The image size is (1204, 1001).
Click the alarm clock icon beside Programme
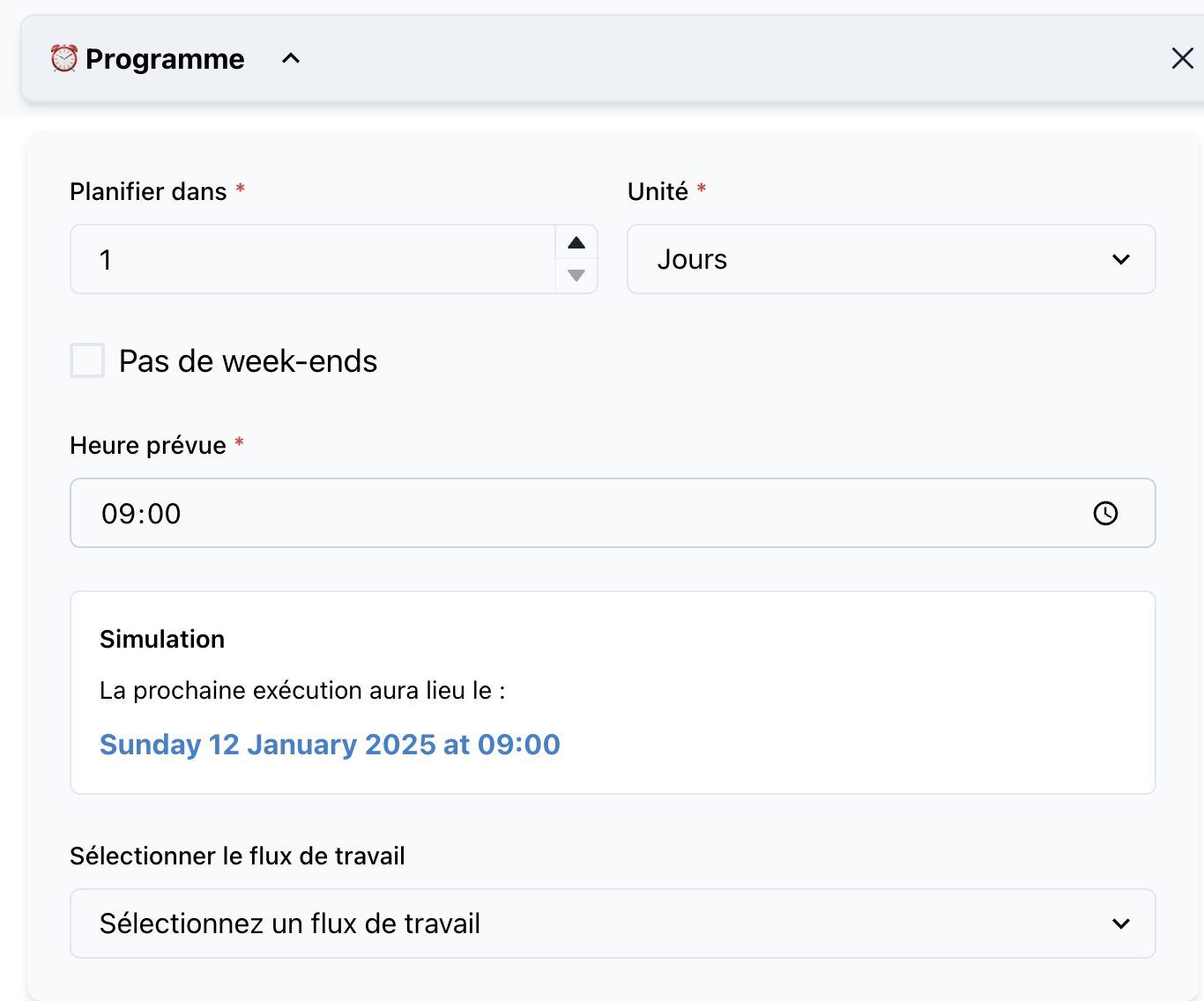pyautogui.click(x=63, y=59)
